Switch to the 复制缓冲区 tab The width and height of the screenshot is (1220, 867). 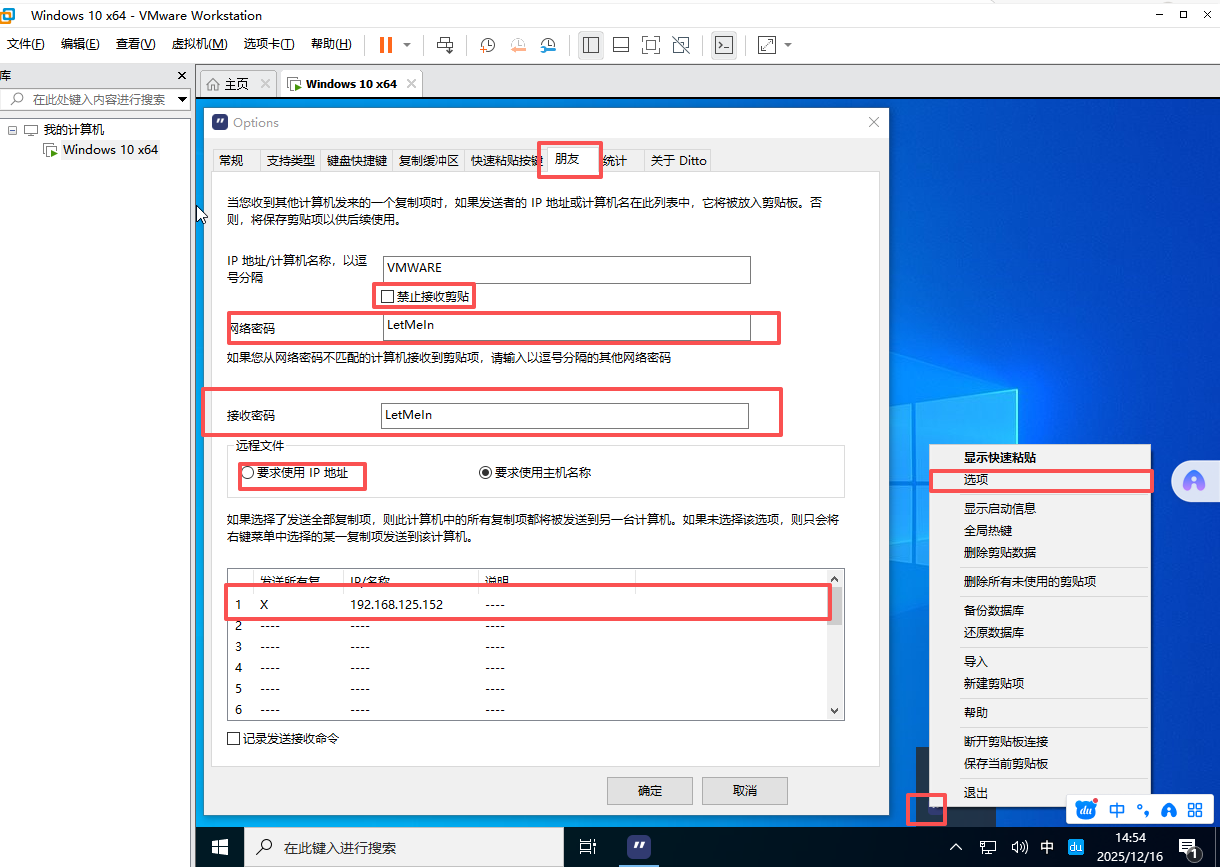[x=428, y=160]
